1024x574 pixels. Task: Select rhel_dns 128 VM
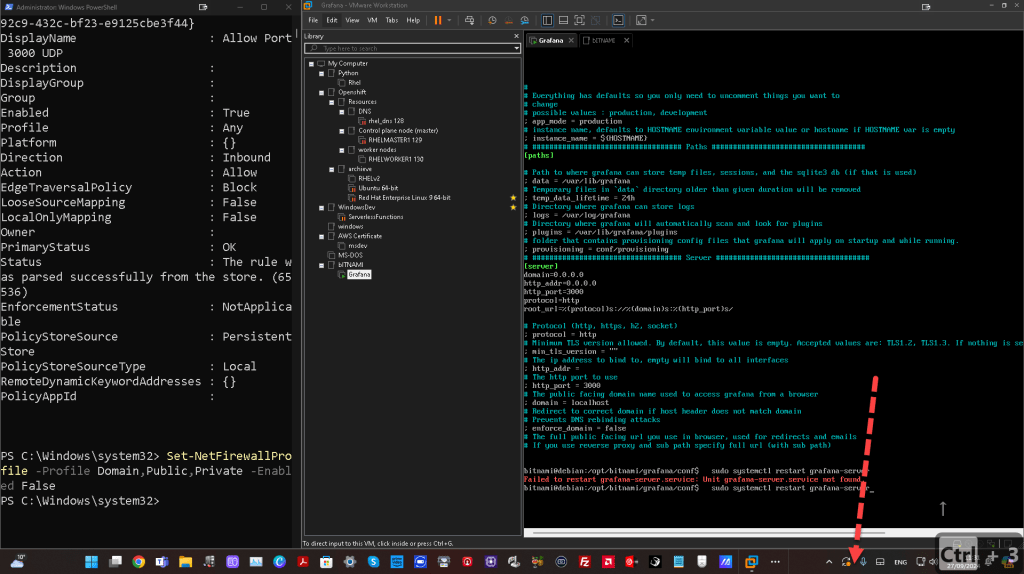[x=385, y=121]
